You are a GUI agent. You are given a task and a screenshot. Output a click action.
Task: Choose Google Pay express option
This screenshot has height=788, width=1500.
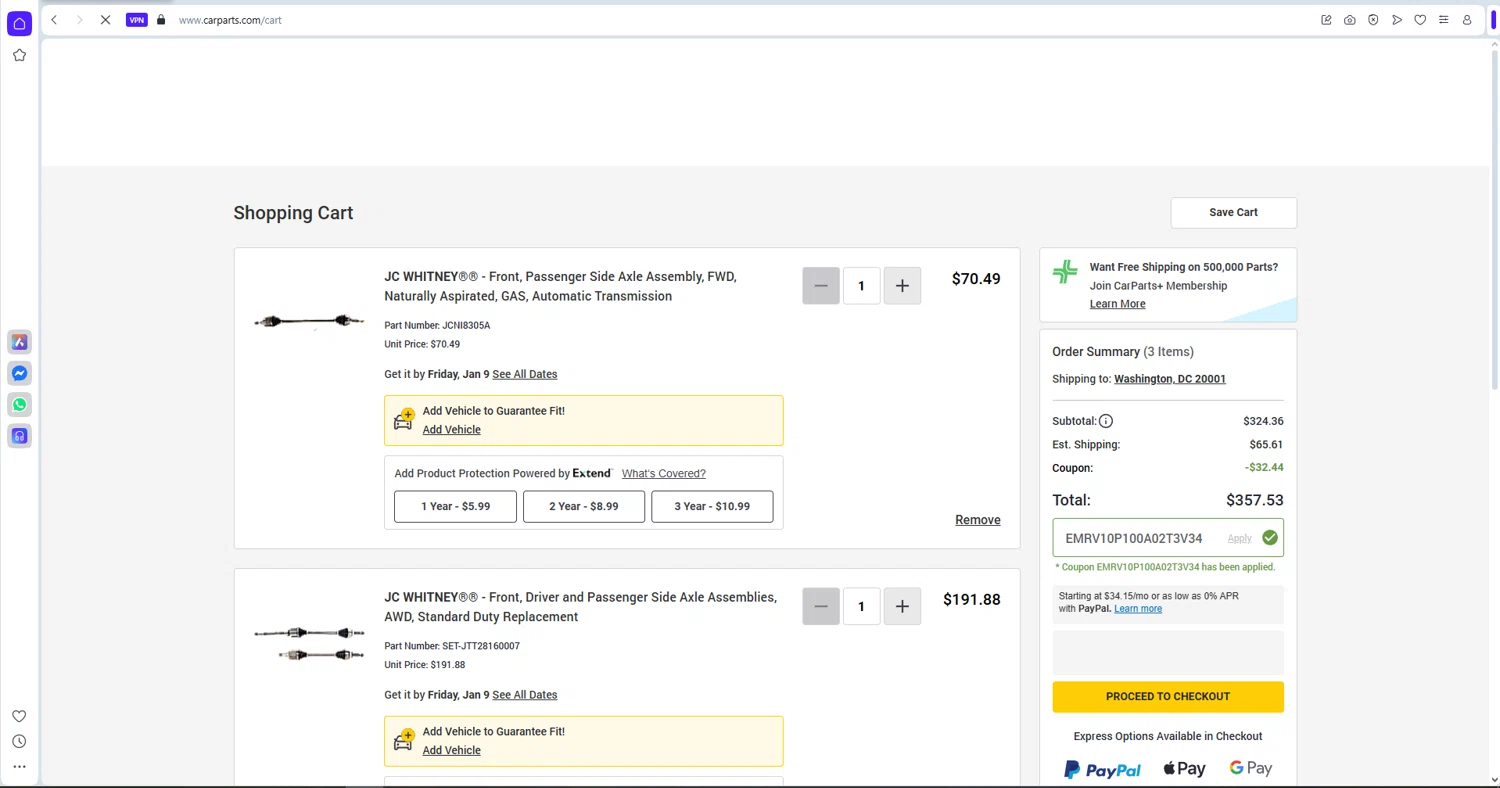tap(1251, 769)
